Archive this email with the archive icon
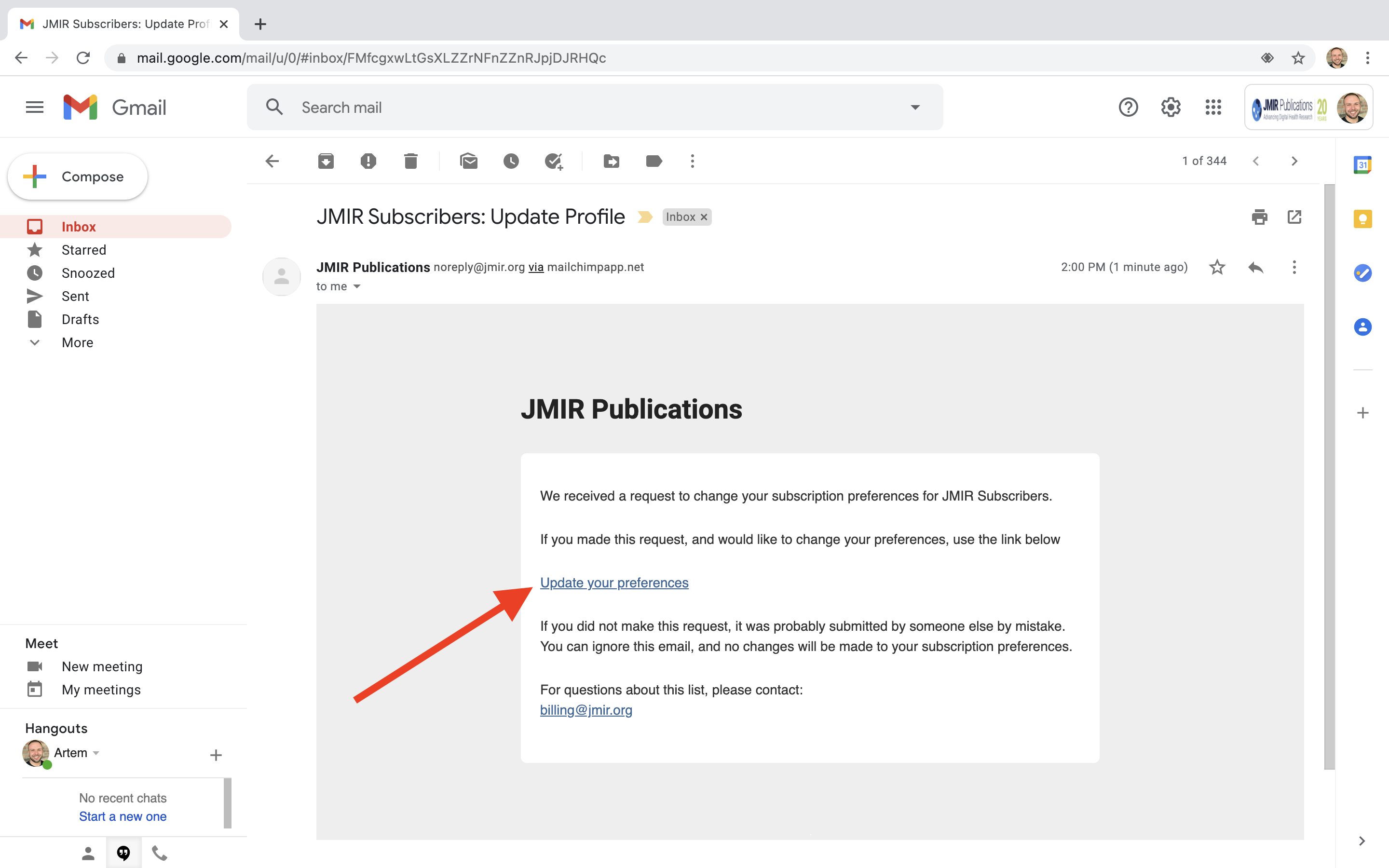Image resolution: width=1389 pixels, height=868 pixels. [326, 162]
